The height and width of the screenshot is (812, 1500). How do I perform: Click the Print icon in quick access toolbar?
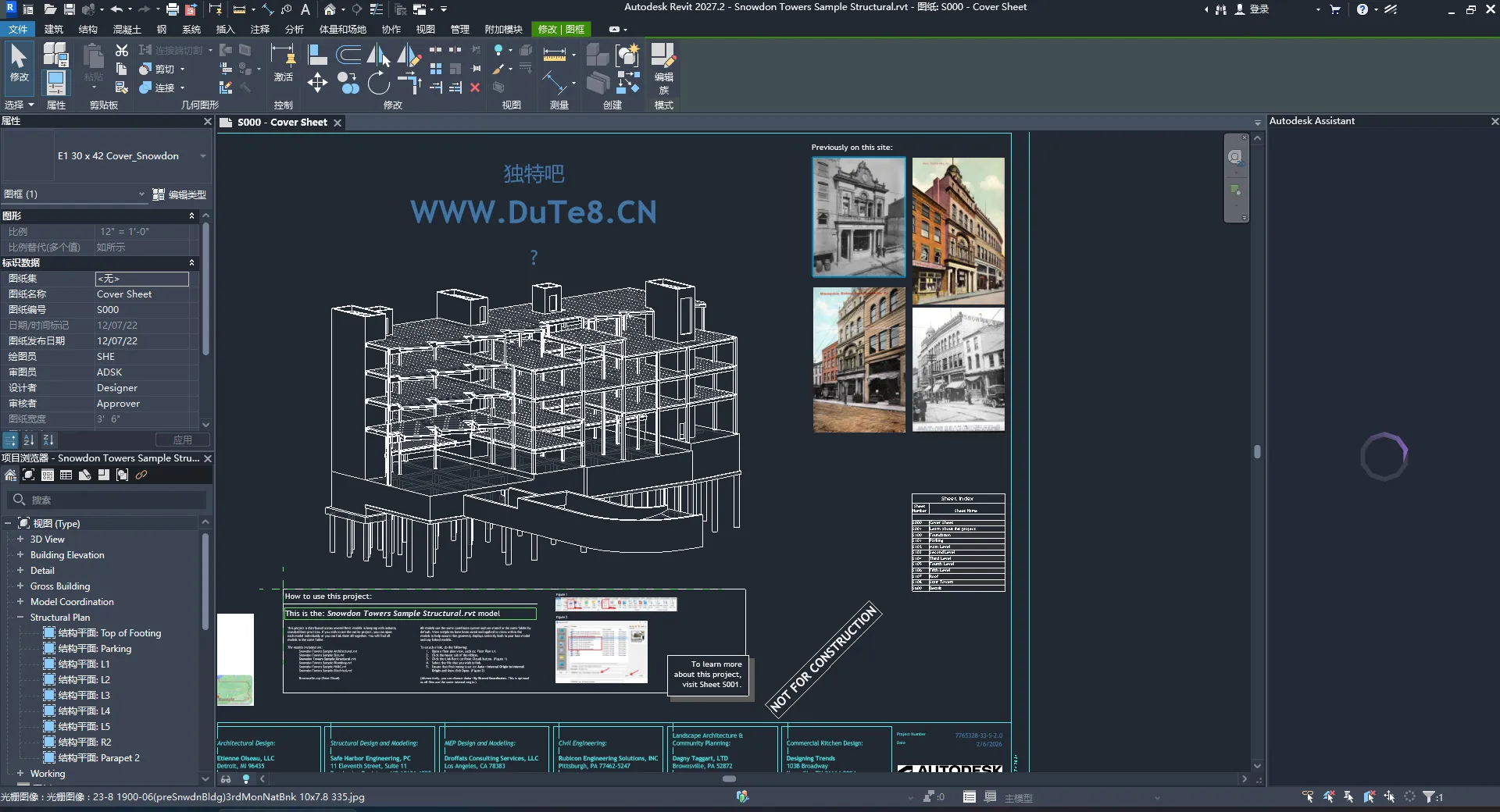coord(173,9)
